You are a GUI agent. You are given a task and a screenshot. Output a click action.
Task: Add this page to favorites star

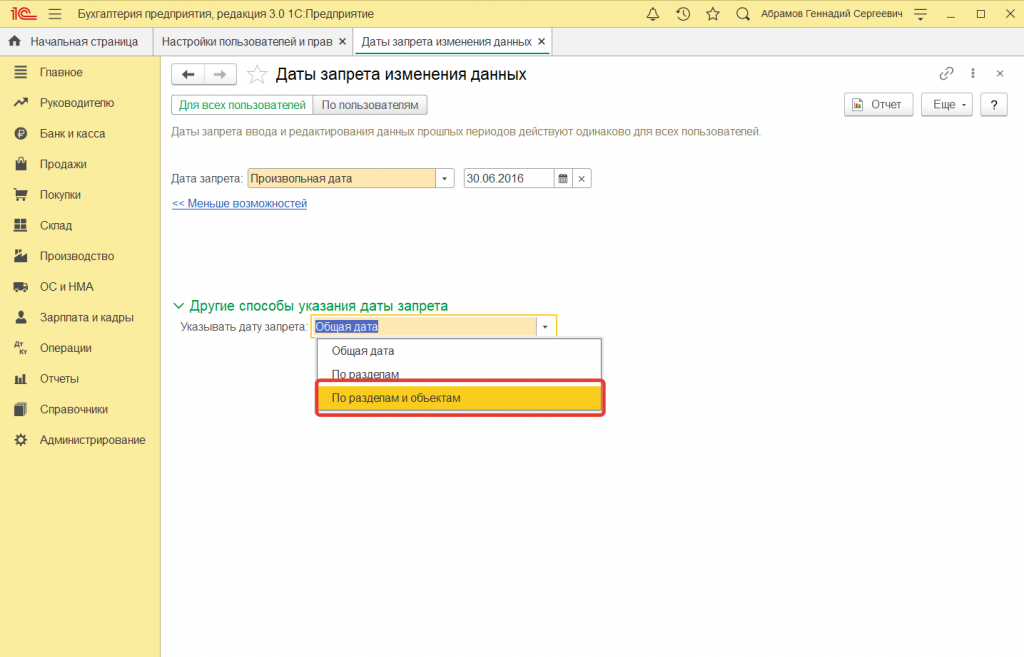pos(257,75)
